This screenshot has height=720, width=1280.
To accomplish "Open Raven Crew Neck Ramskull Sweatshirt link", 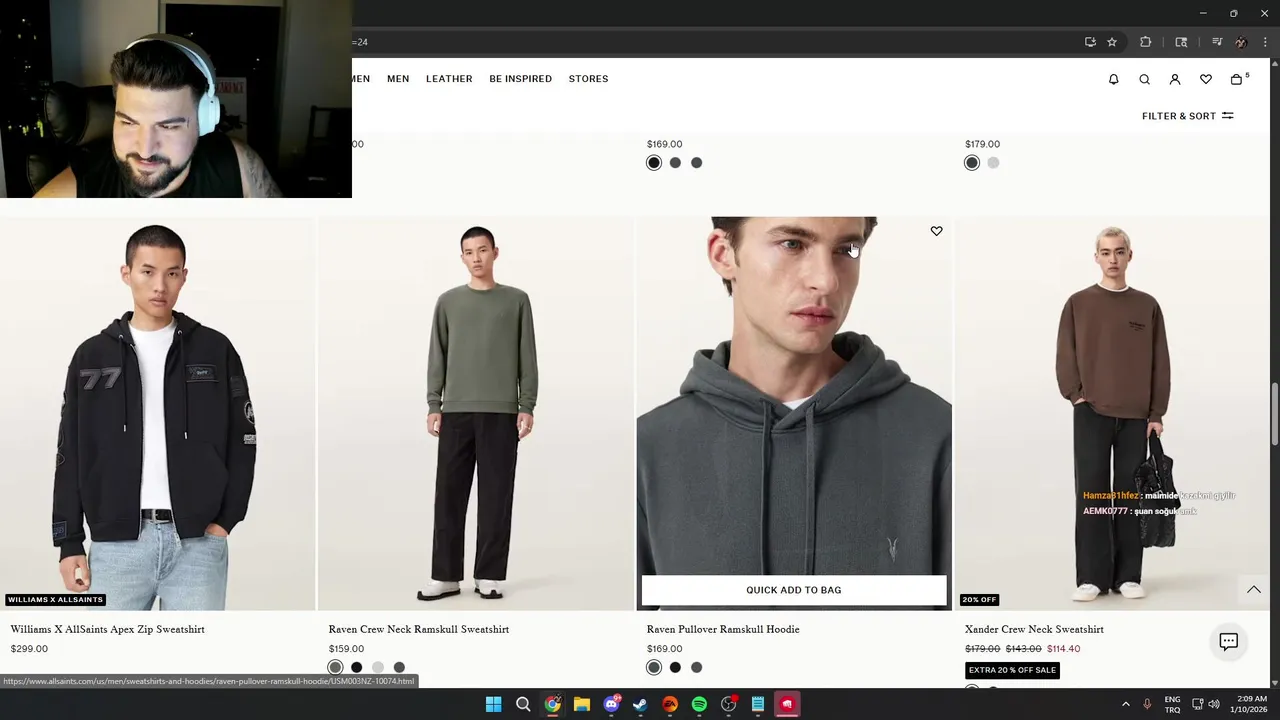I will pyautogui.click(x=419, y=629).
